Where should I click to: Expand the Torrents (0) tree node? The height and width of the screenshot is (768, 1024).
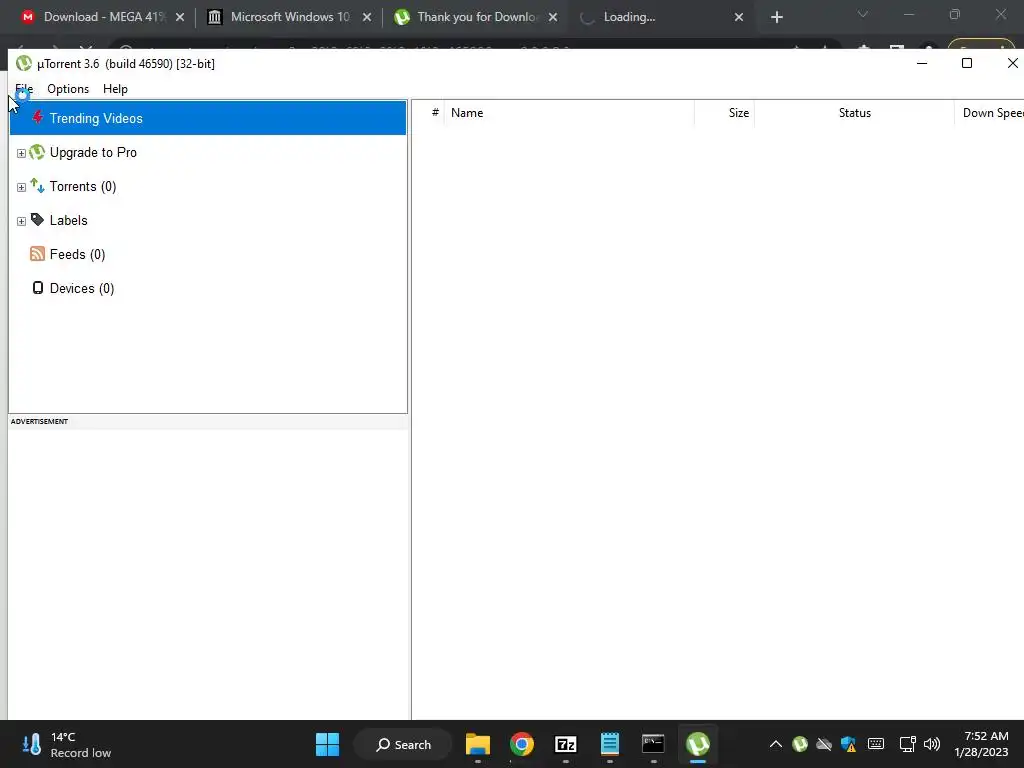tap(21, 187)
